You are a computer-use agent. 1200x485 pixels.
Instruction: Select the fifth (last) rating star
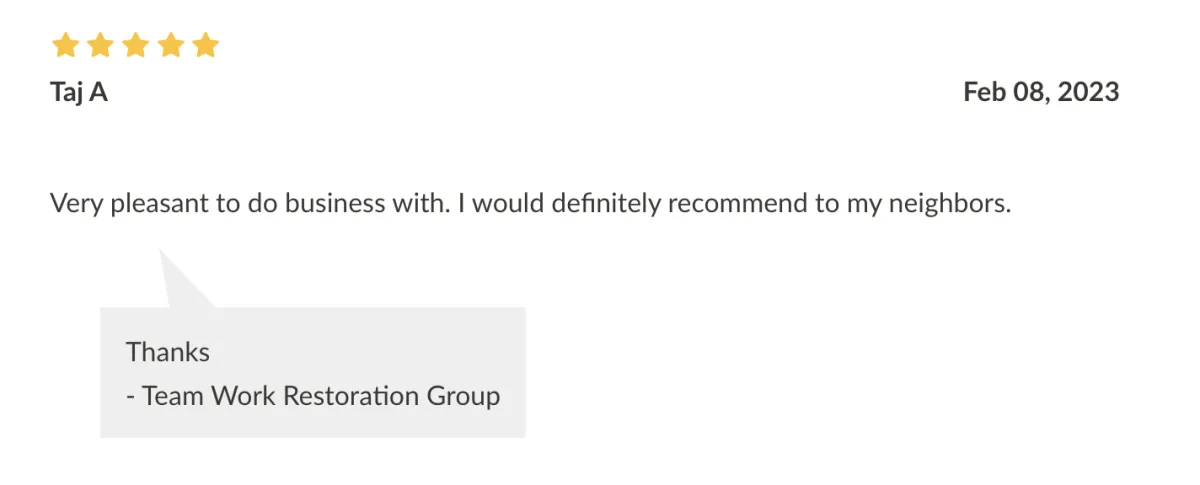click(205, 46)
